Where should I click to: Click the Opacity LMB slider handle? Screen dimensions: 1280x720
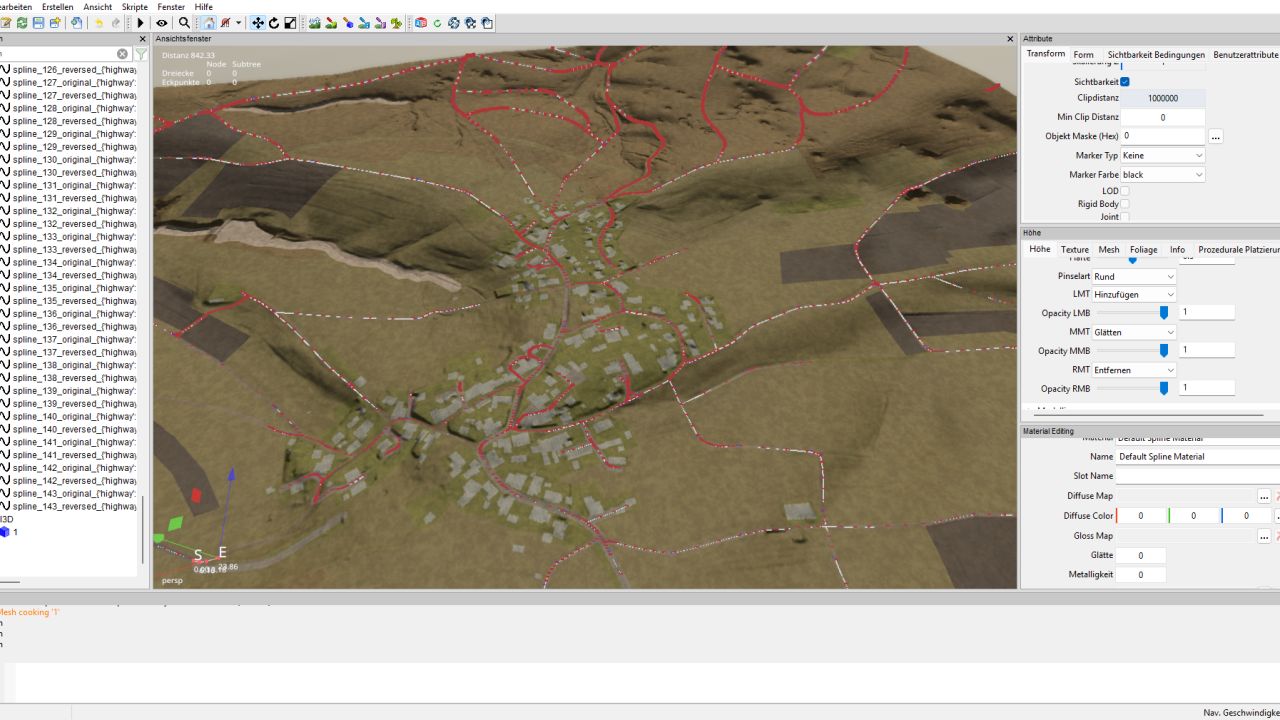pos(1164,313)
